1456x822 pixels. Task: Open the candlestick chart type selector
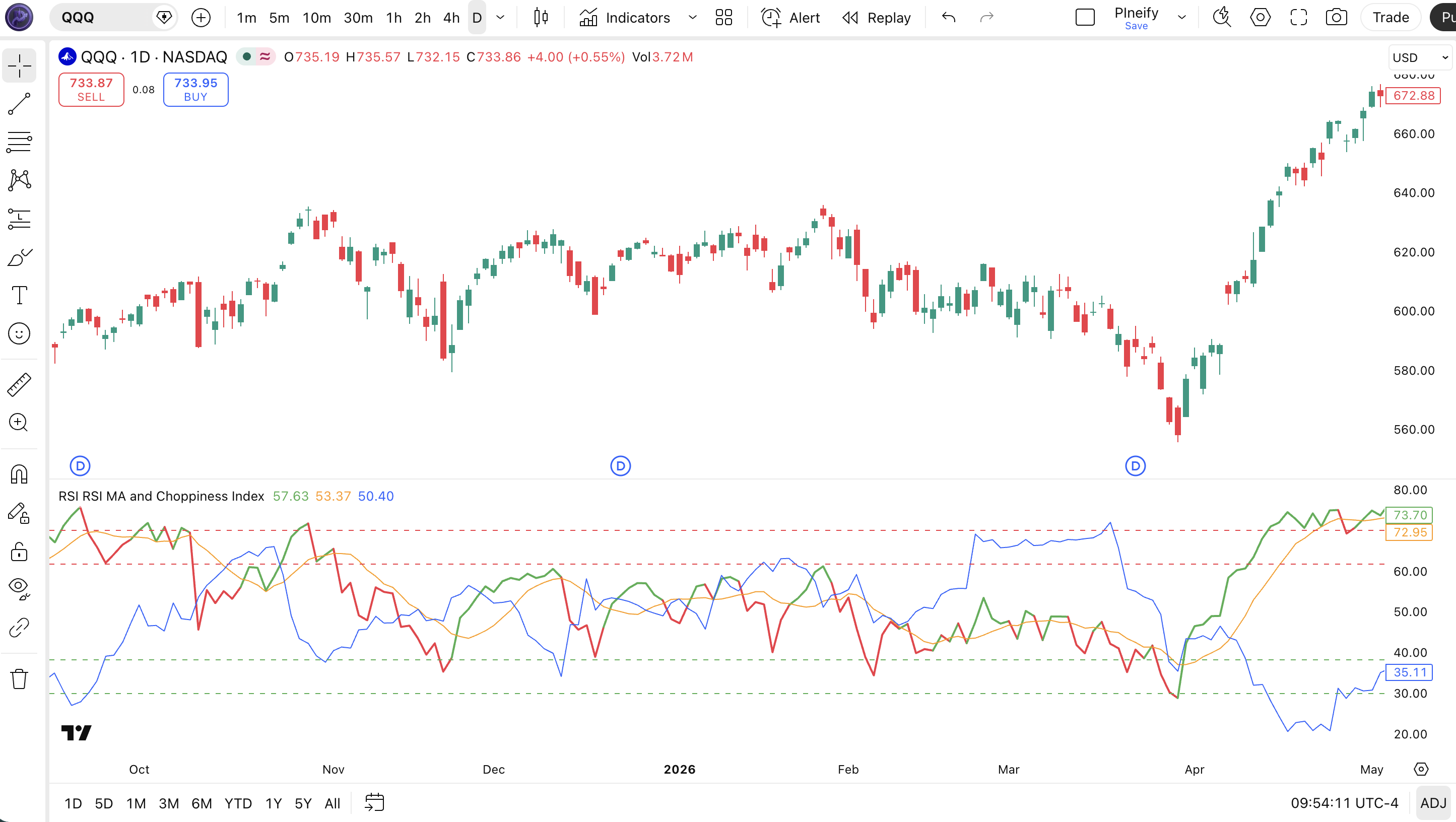(541, 18)
